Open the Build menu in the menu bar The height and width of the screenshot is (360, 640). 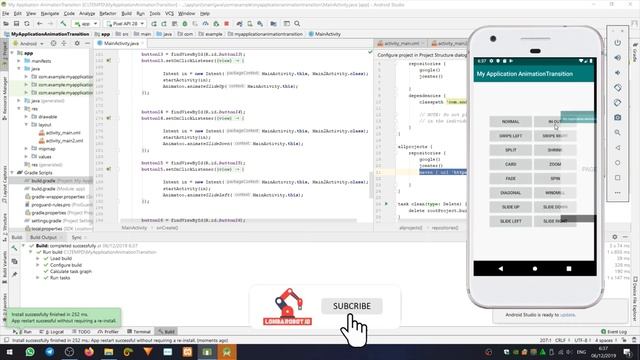pyautogui.click(x=127, y=13)
